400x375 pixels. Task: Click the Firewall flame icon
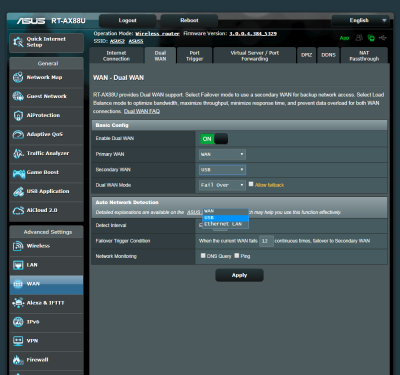(x=18, y=360)
